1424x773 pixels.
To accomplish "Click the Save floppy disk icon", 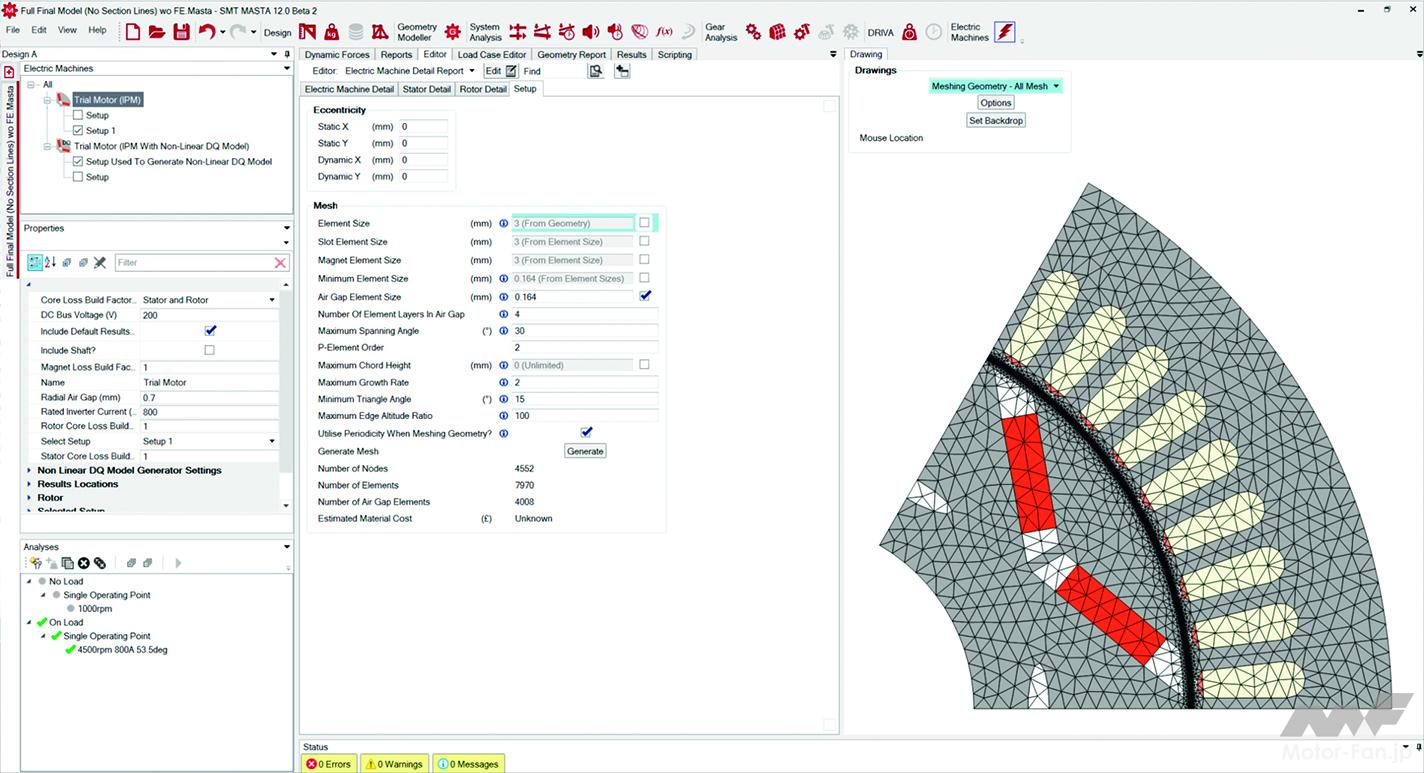I will (181, 32).
